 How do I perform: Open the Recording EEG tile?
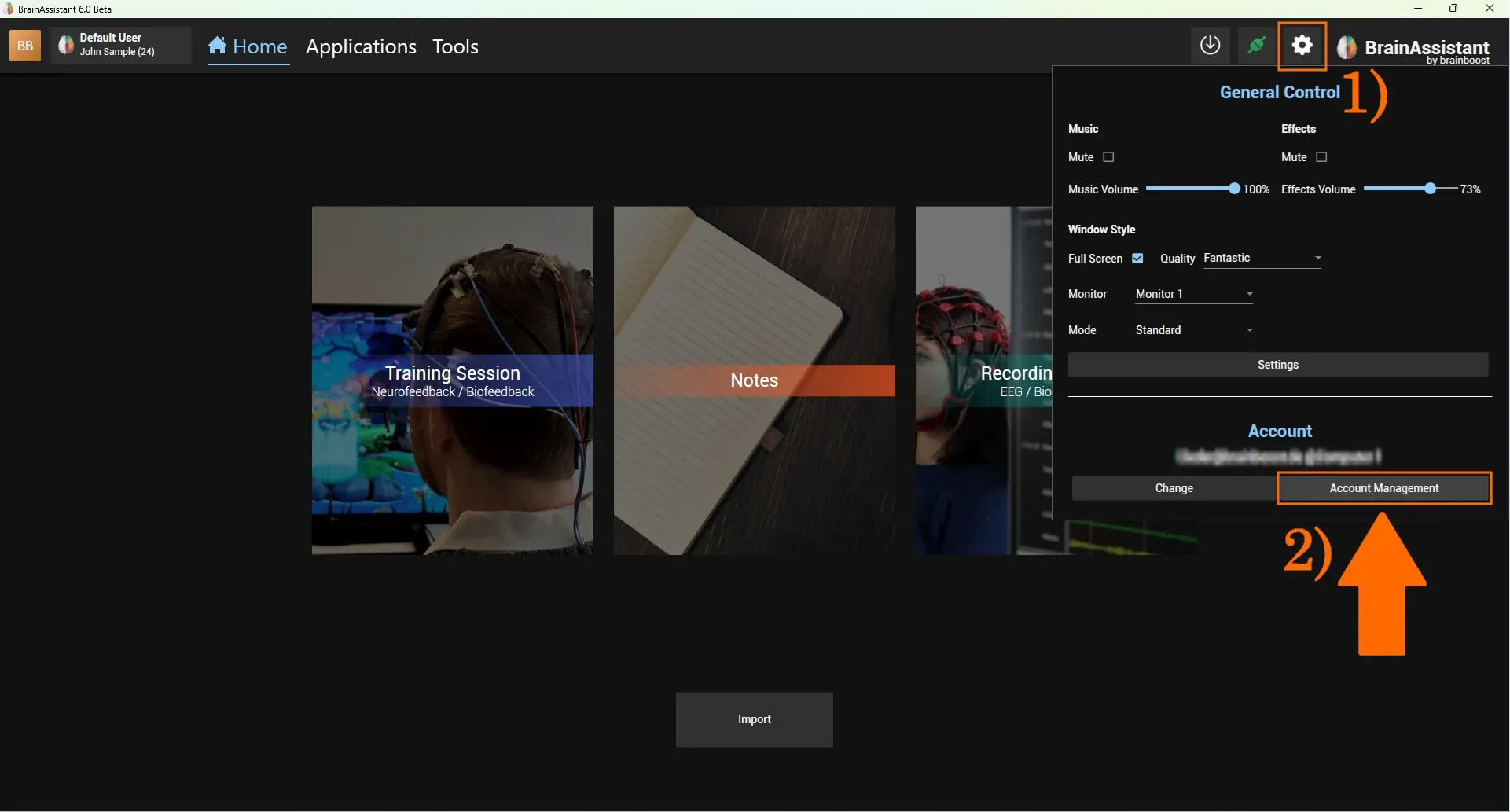(x=983, y=380)
